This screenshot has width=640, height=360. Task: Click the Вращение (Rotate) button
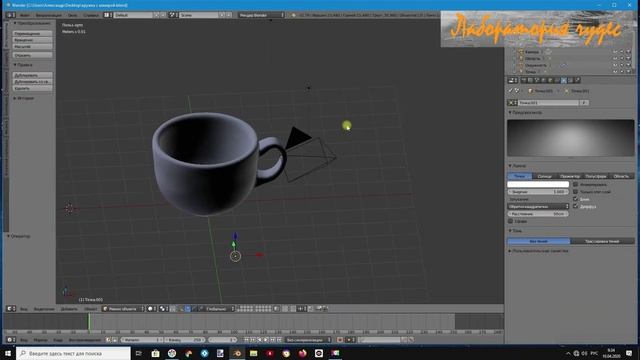33,40
